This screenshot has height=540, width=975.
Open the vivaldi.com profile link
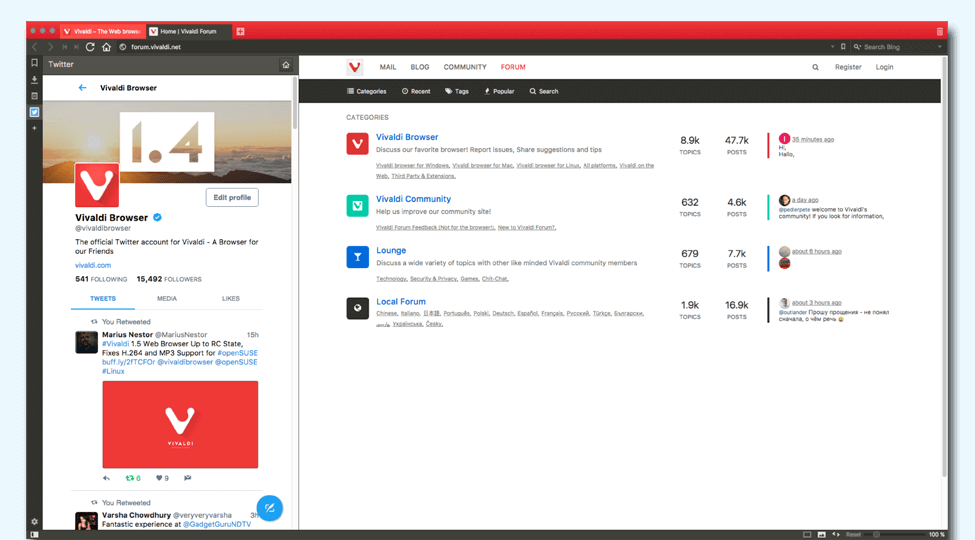[x=93, y=265]
